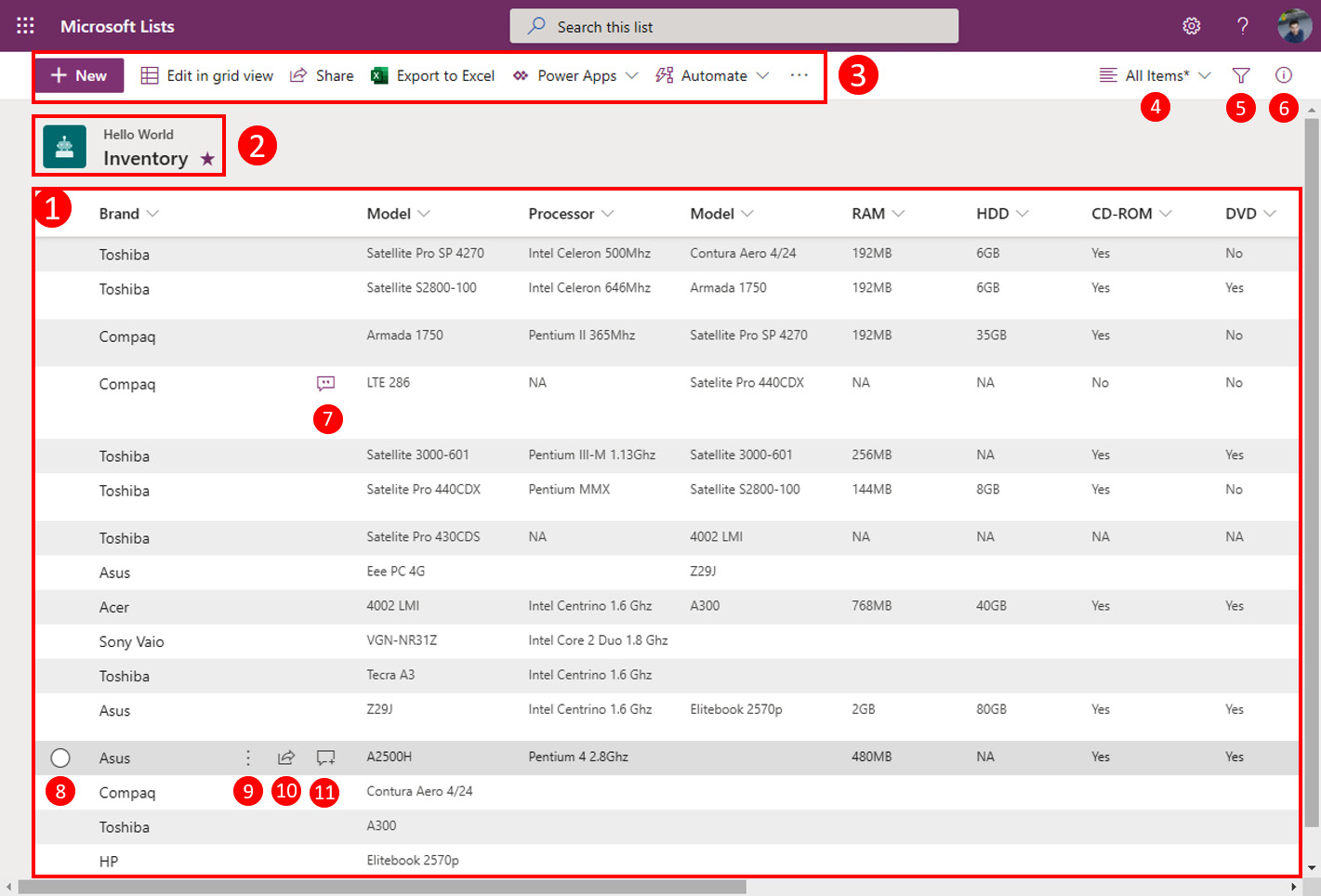Open the first Model column header menu
1321x896 pixels.
point(398,214)
